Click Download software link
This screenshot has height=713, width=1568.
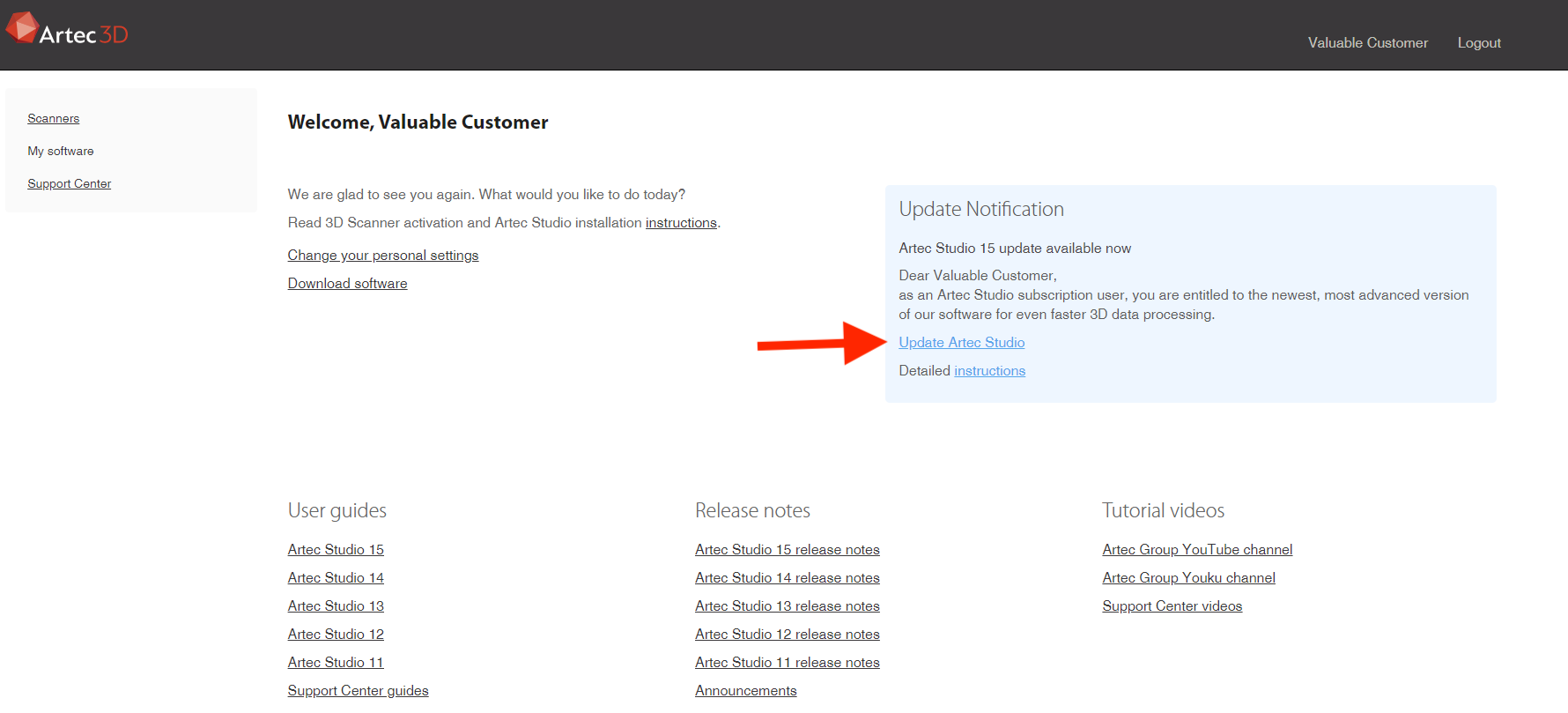347,284
